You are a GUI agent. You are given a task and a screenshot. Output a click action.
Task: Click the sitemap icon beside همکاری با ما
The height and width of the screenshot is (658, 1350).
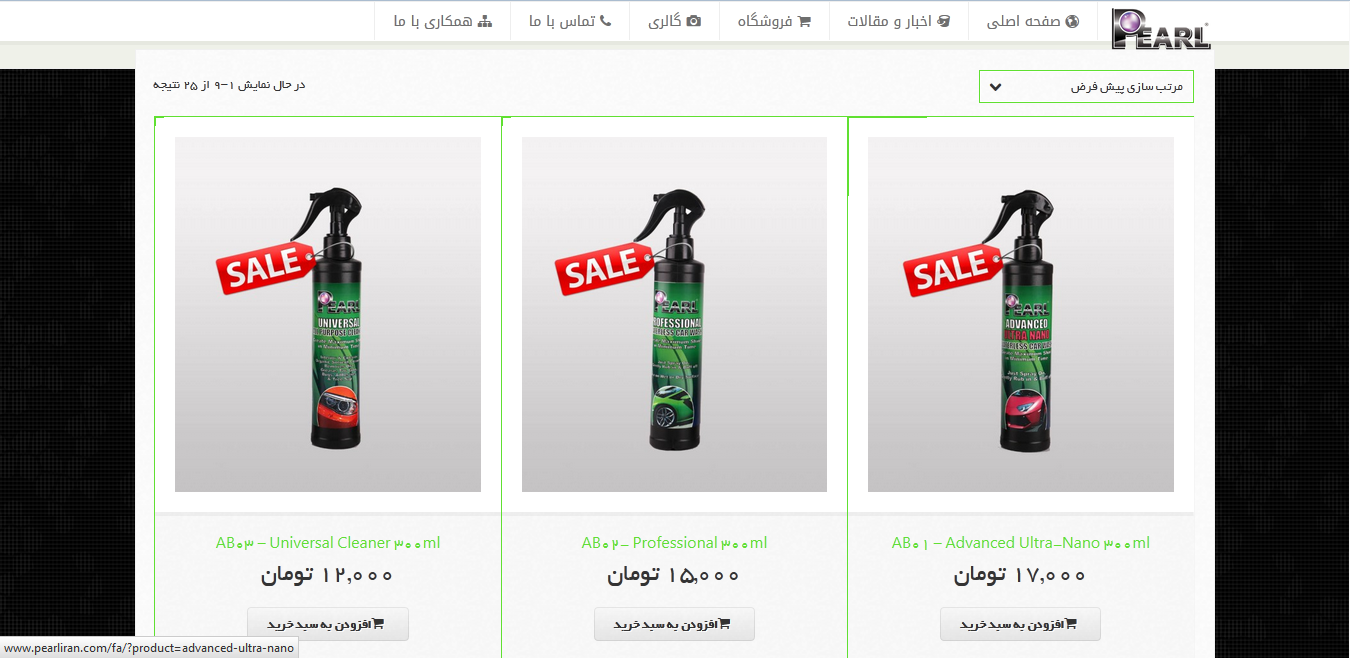click(486, 21)
